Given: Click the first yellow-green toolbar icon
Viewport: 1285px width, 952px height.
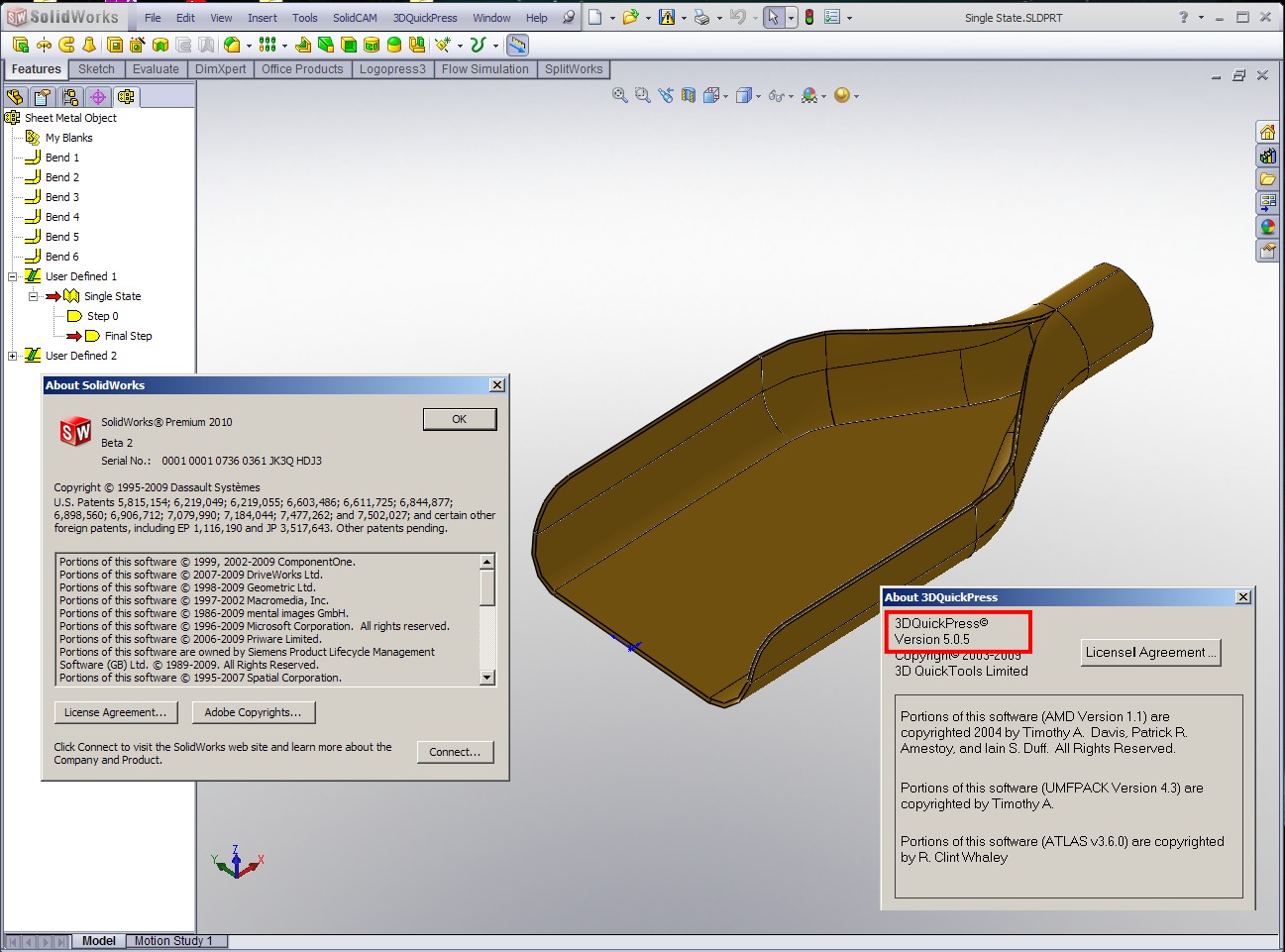Looking at the screenshot, I should 21,45.
